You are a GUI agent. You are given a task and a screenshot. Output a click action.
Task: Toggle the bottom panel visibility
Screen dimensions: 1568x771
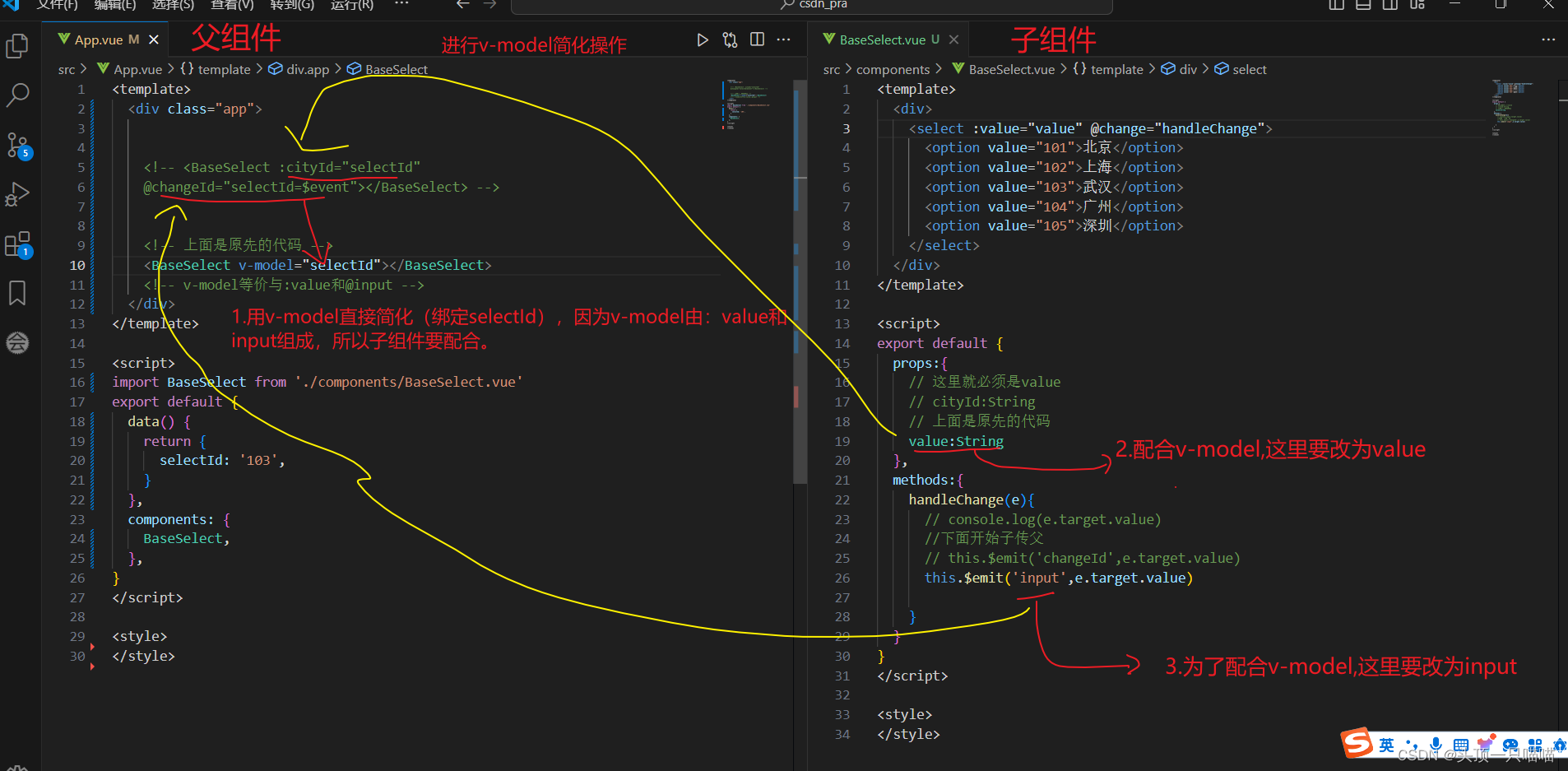click(1362, 5)
